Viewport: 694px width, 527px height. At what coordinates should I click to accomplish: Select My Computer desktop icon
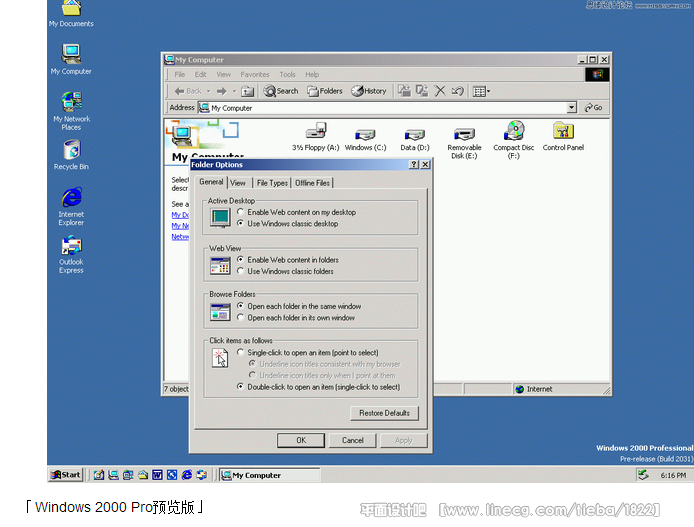point(71,59)
